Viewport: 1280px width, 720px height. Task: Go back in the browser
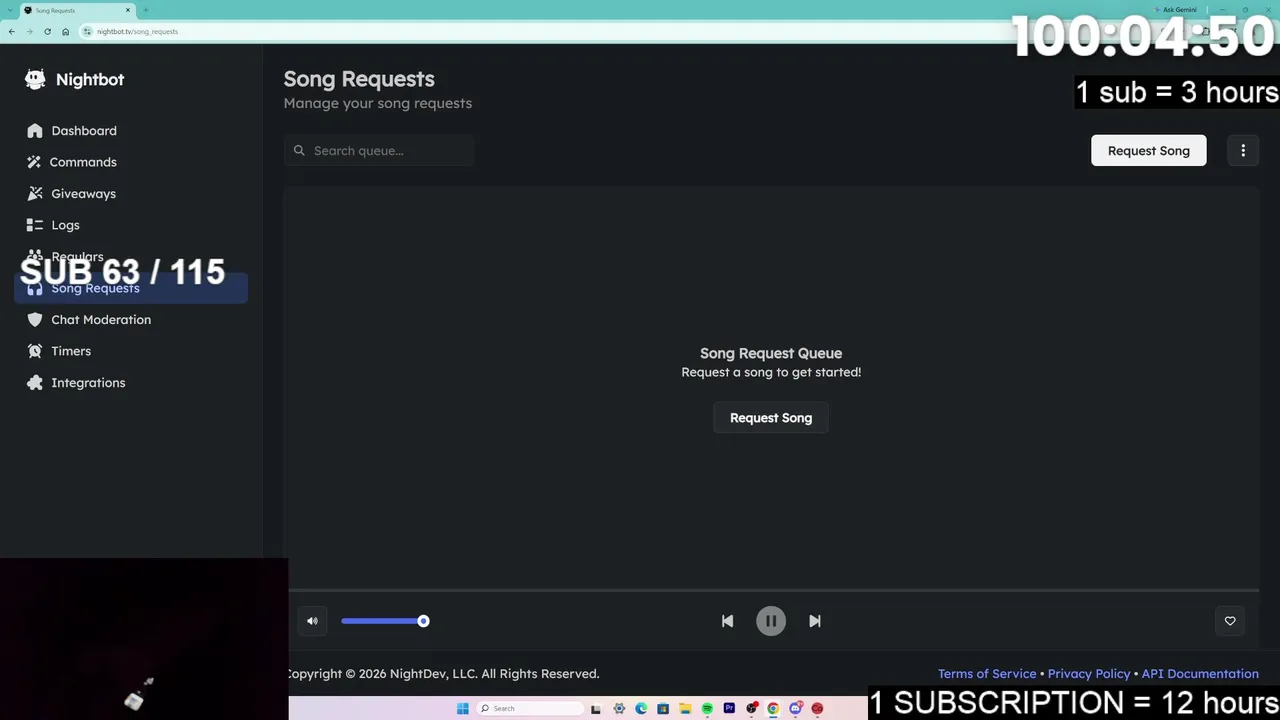12,31
